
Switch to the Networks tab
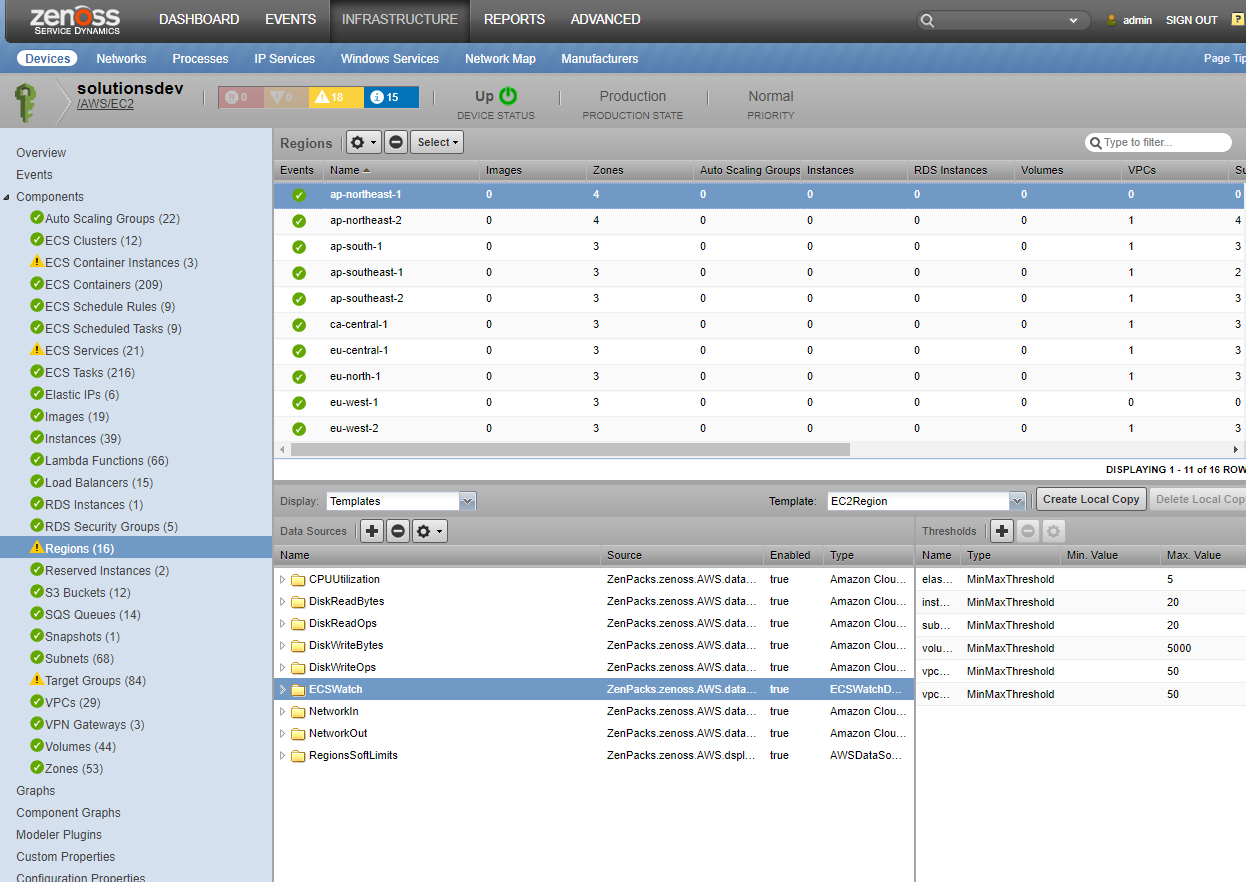click(x=121, y=59)
